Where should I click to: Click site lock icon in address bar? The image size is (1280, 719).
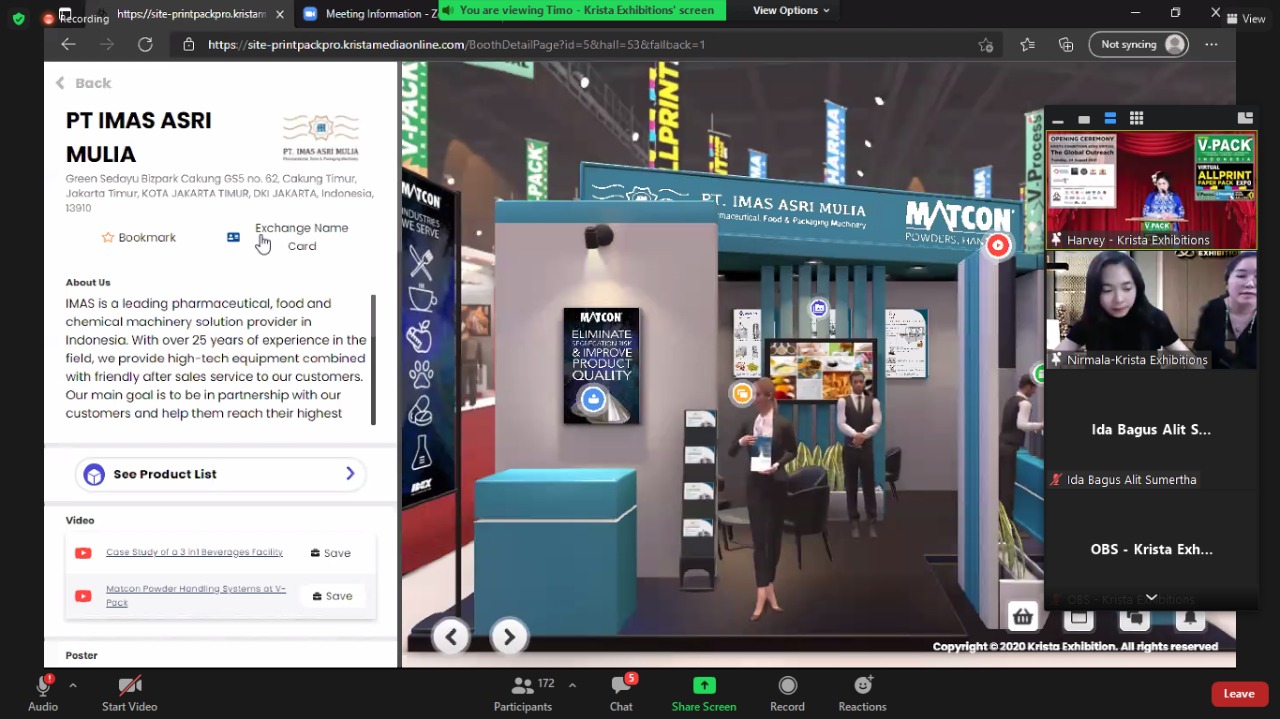(188, 44)
